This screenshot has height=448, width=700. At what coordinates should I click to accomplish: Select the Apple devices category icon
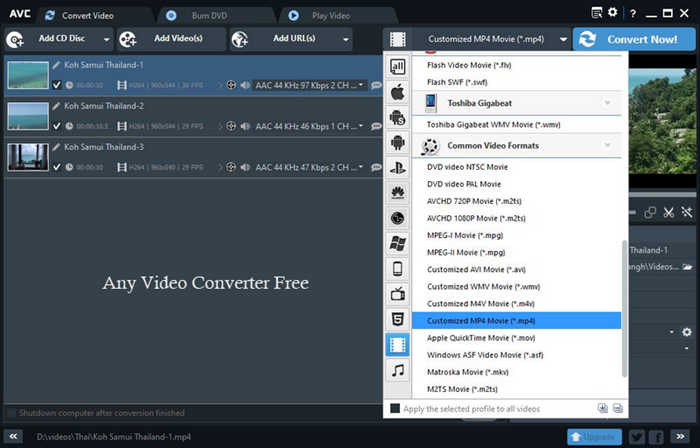point(397,92)
